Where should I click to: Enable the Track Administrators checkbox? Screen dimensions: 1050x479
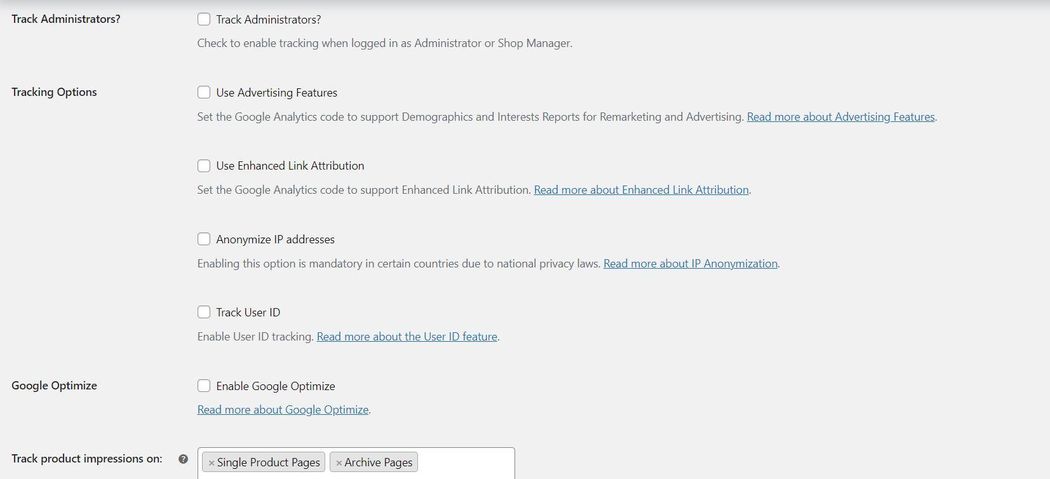pyautogui.click(x=204, y=19)
